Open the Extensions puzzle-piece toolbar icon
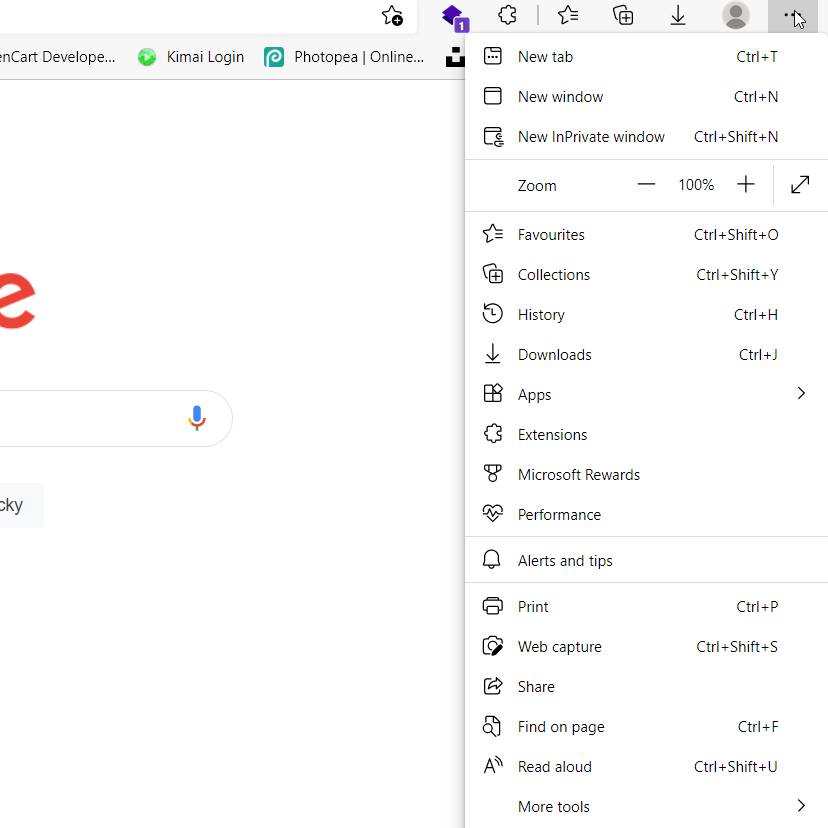Screen dimensions: 828x828 (507, 16)
